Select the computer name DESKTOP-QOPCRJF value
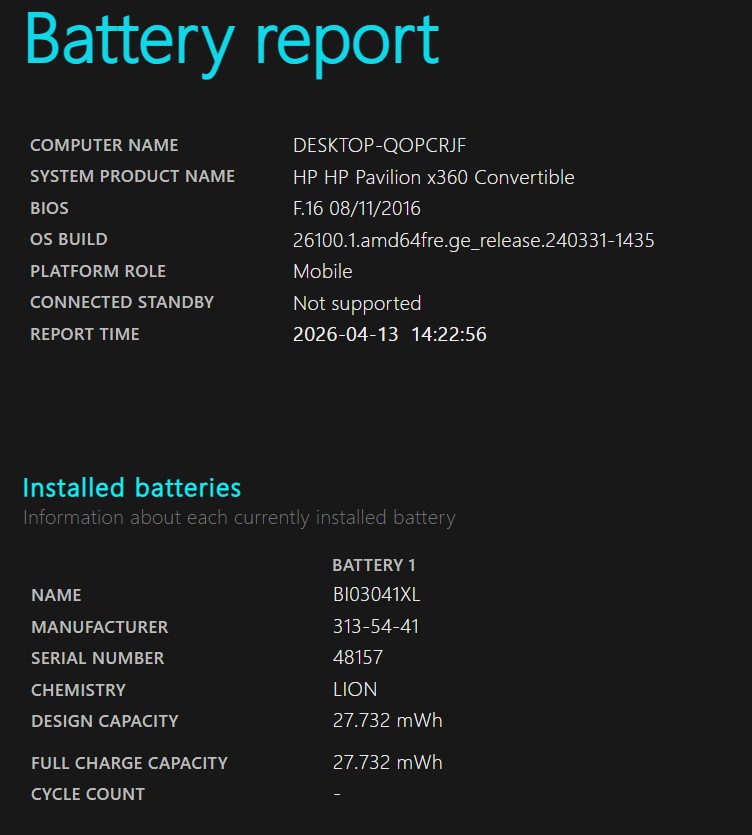 pos(379,145)
